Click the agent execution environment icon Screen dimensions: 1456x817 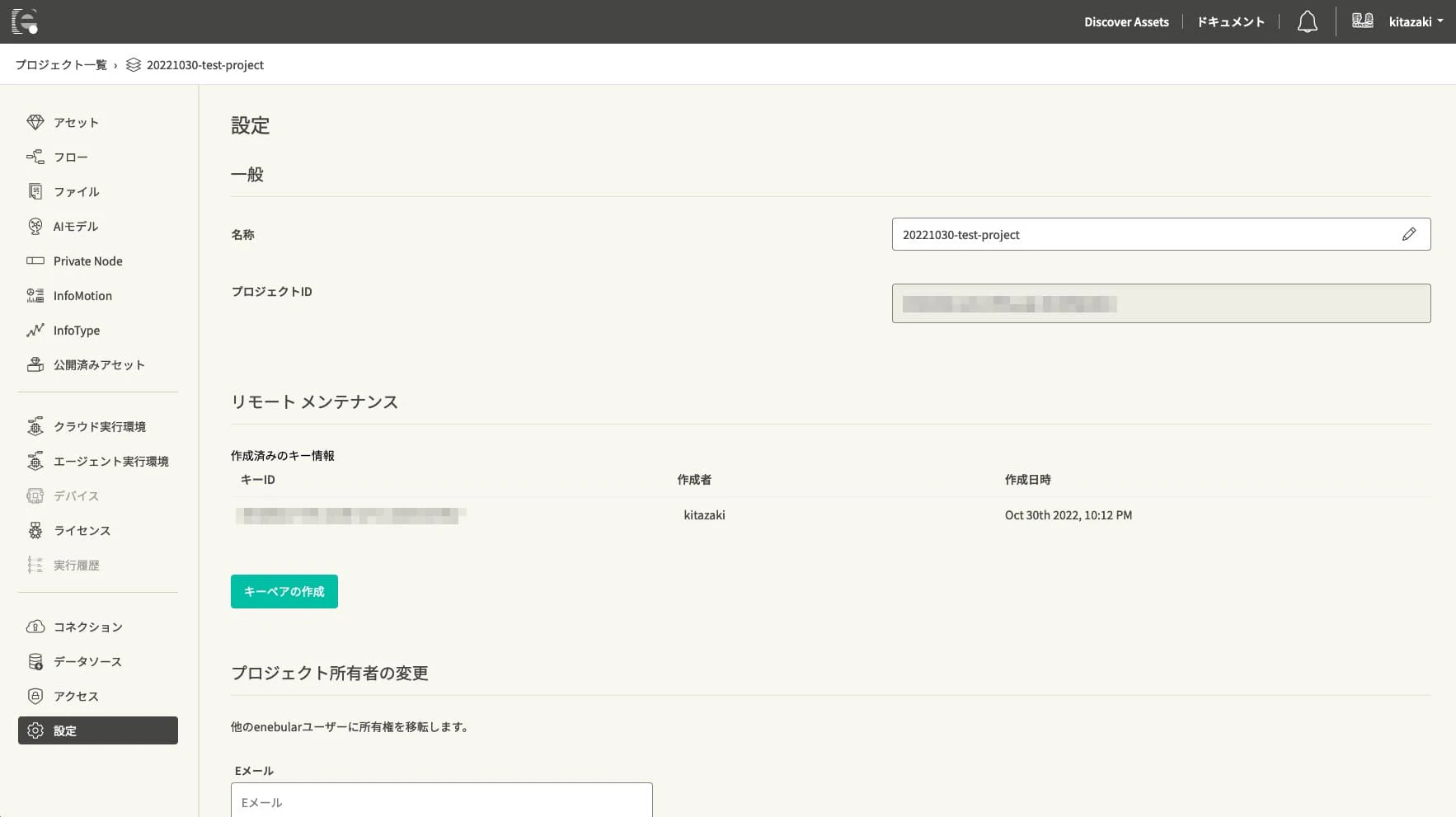(x=35, y=461)
